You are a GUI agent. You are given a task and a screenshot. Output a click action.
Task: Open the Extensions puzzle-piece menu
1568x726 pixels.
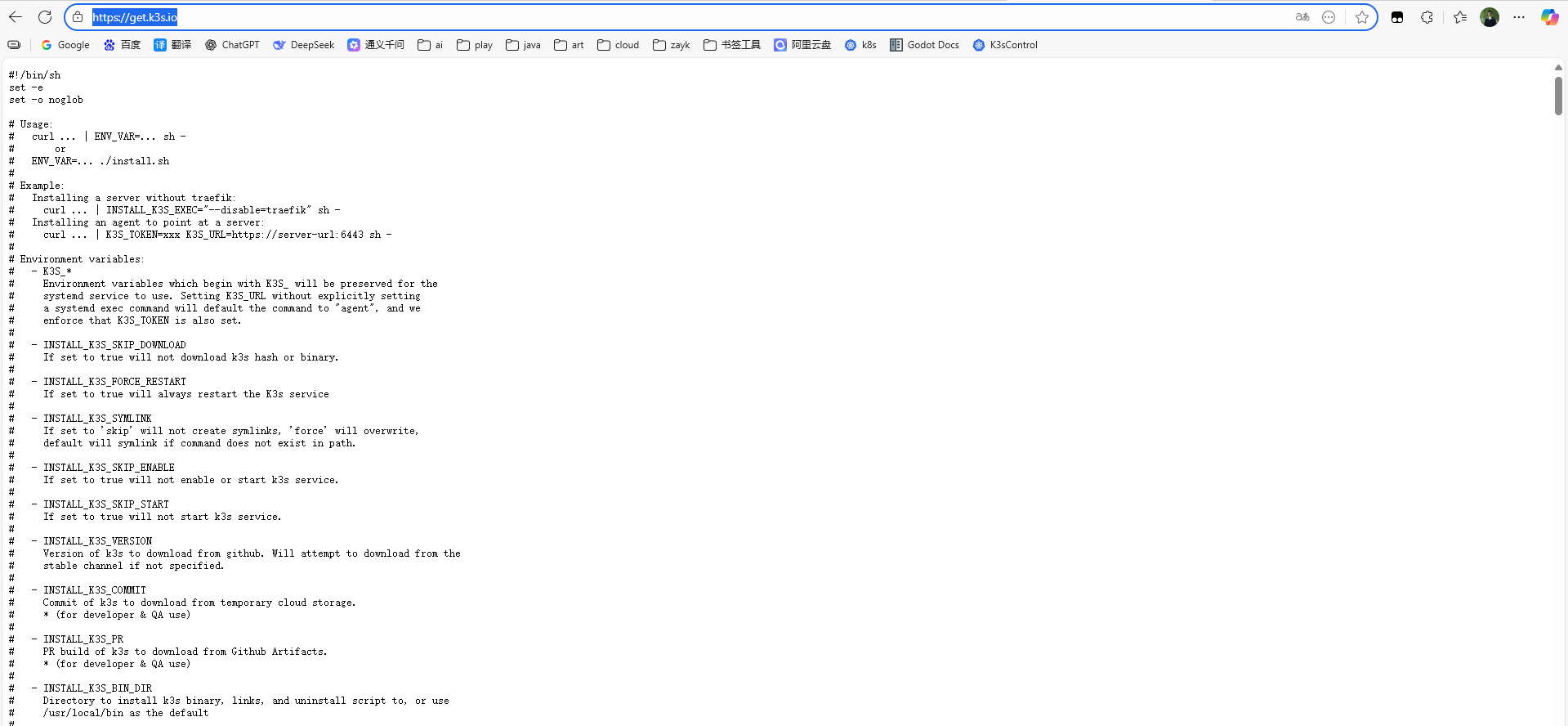[x=1427, y=17]
